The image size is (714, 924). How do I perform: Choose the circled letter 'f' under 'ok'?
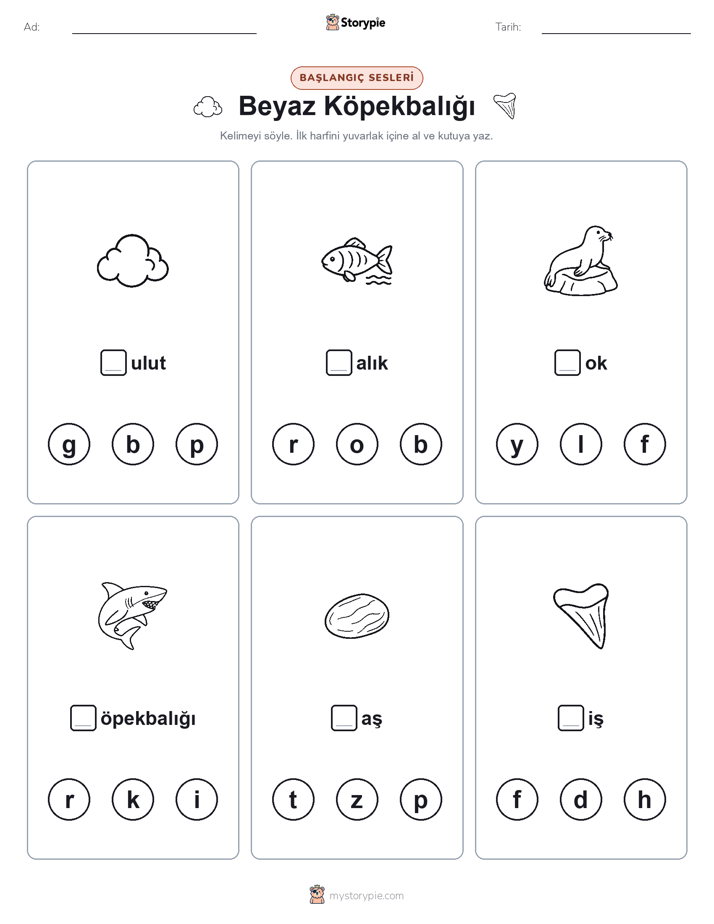644,444
